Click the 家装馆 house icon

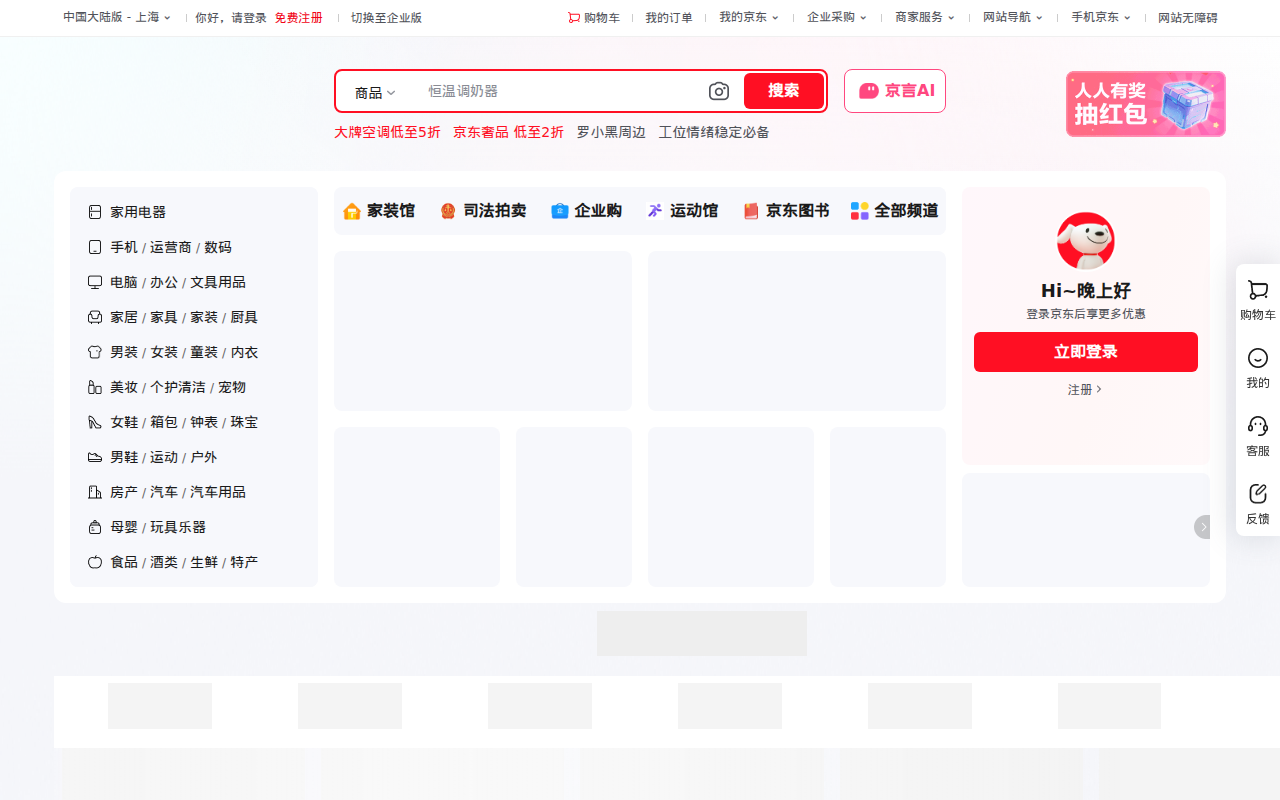click(x=352, y=211)
